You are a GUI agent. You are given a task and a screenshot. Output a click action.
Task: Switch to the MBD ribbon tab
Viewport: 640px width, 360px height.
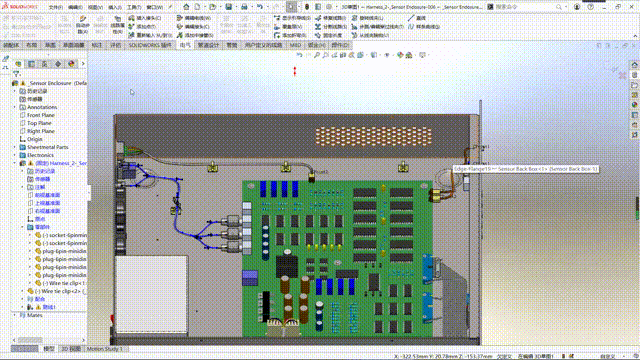pos(296,45)
